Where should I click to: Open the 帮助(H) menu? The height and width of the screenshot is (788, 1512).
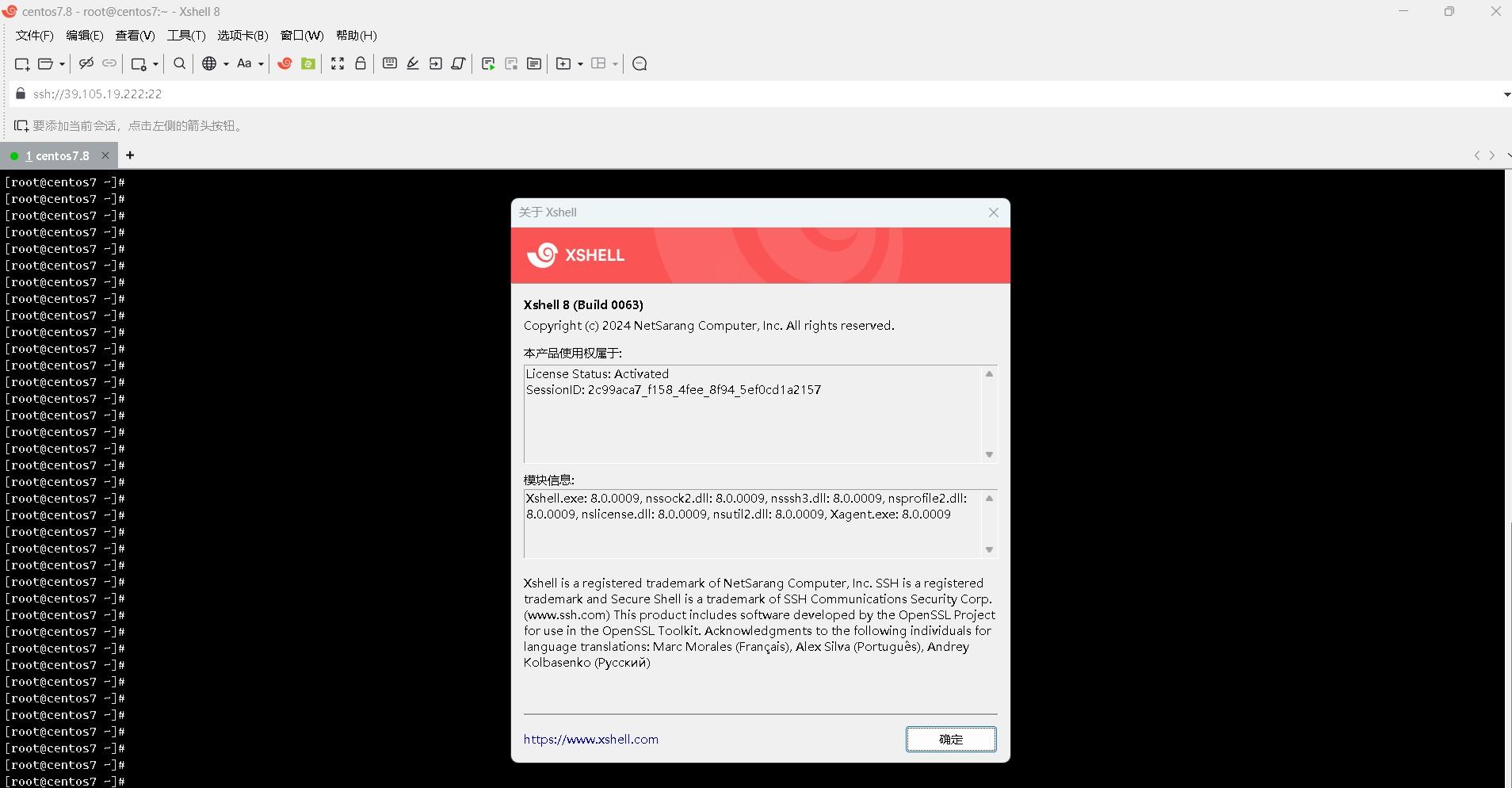(x=357, y=35)
